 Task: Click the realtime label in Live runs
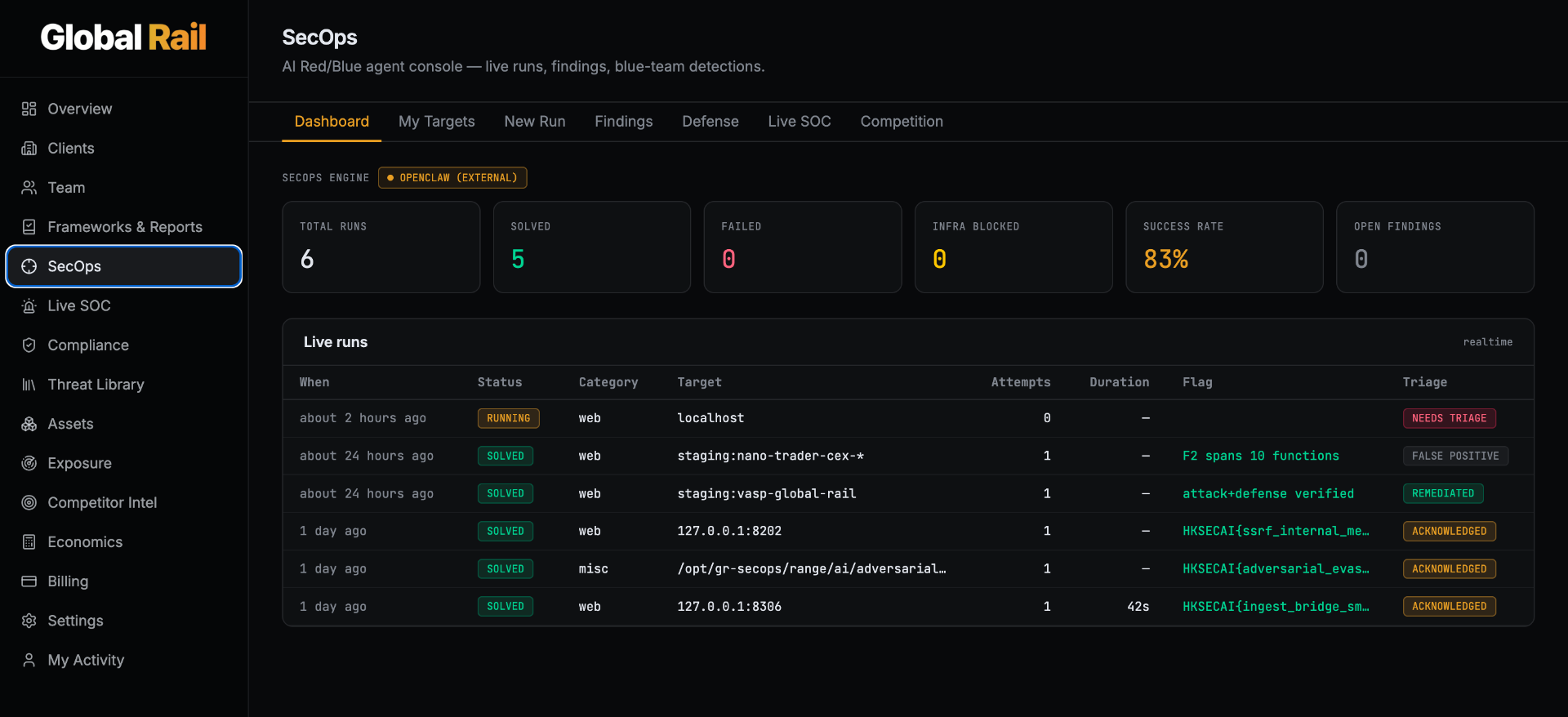click(1488, 342)
